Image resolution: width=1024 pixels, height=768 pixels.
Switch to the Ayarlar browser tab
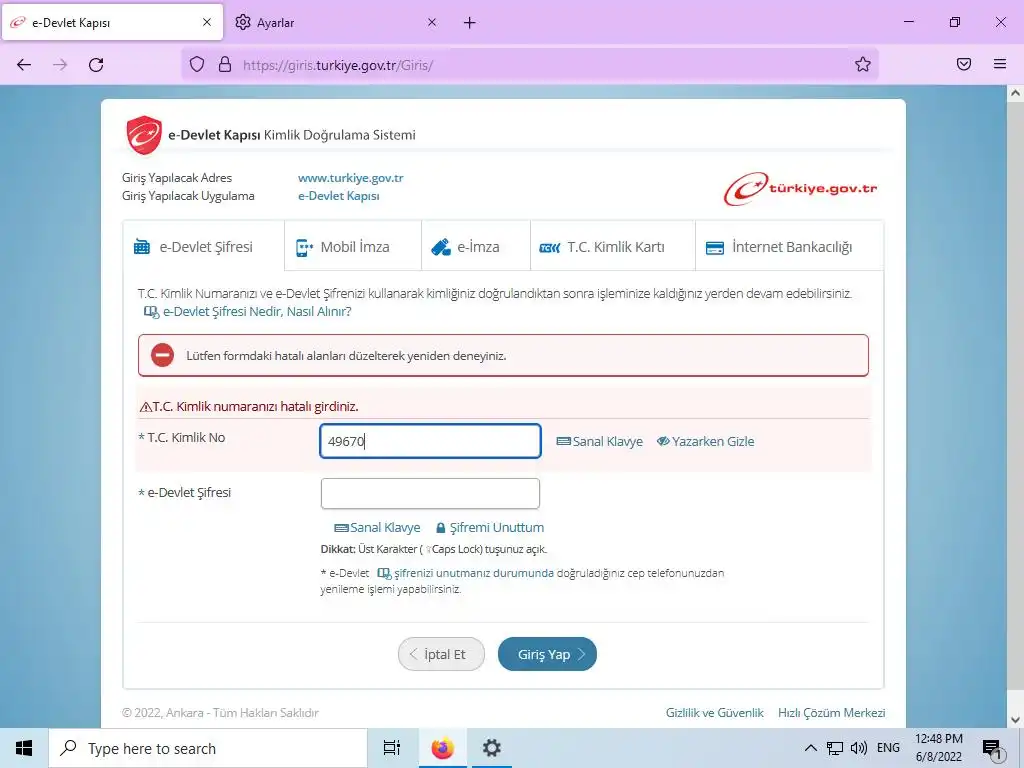[x=336, y=23]
